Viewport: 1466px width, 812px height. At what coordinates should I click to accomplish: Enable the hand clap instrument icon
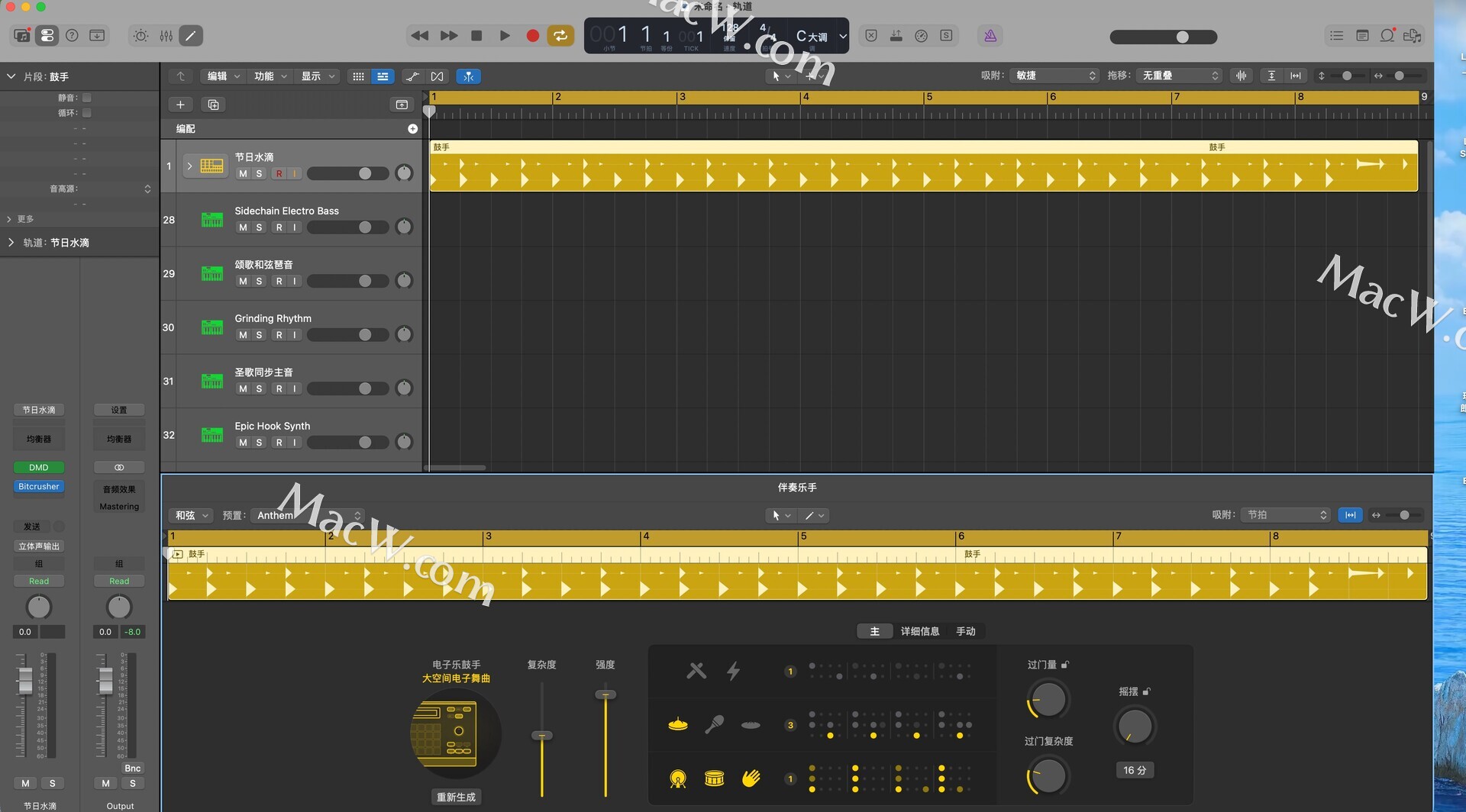pyautogui.click(x=751, y=778)
